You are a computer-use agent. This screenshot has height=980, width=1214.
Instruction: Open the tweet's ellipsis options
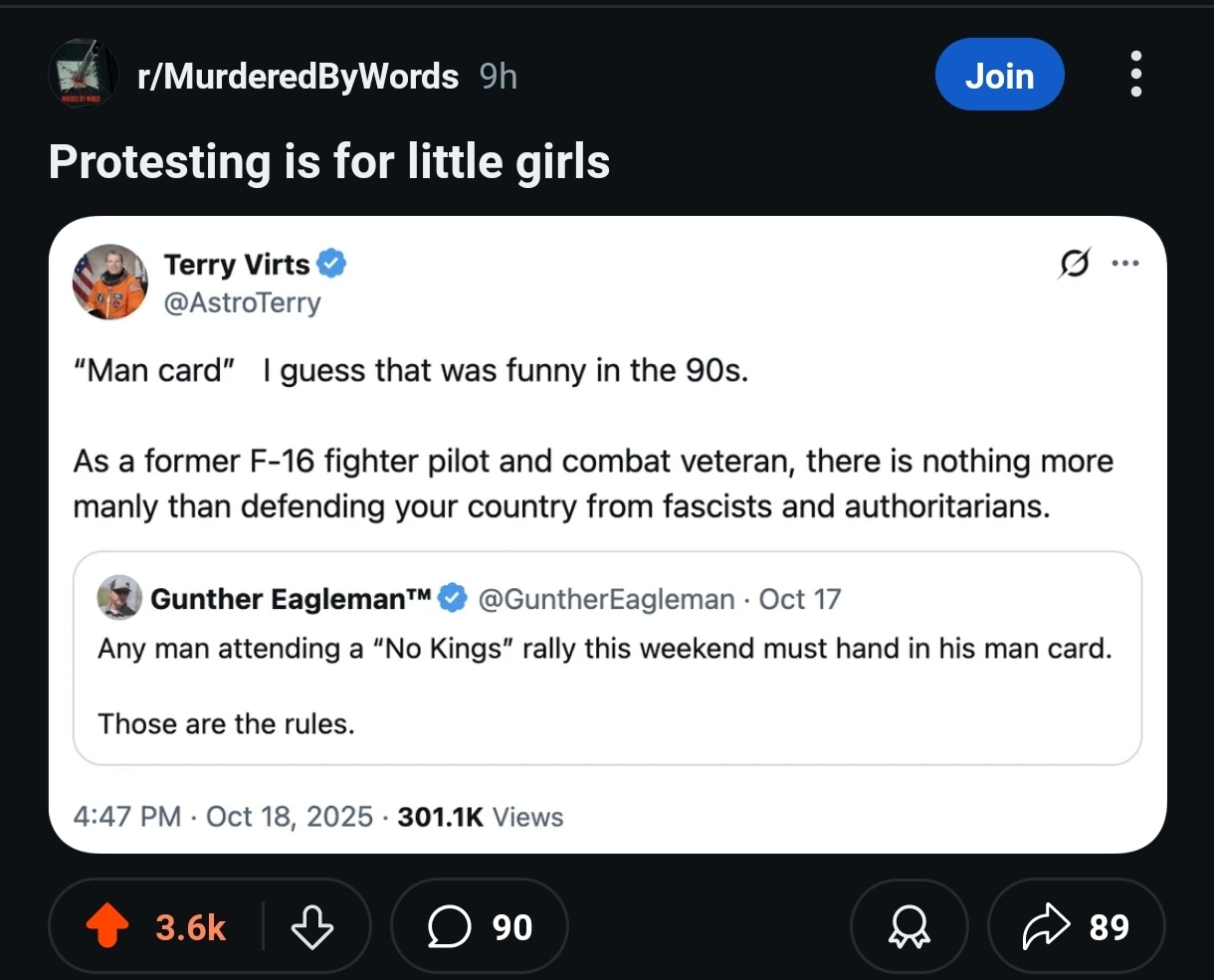pos(1124,264)
